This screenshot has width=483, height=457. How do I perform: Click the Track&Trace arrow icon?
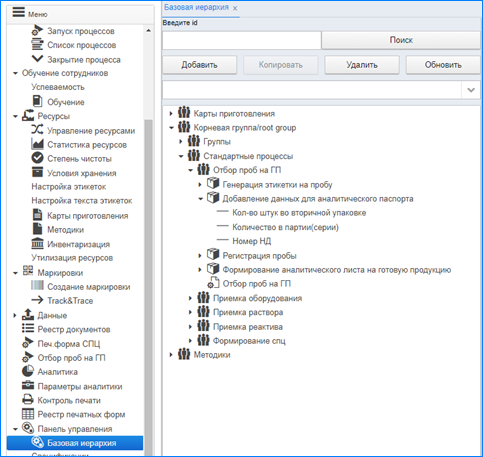[x=37, y=300]
